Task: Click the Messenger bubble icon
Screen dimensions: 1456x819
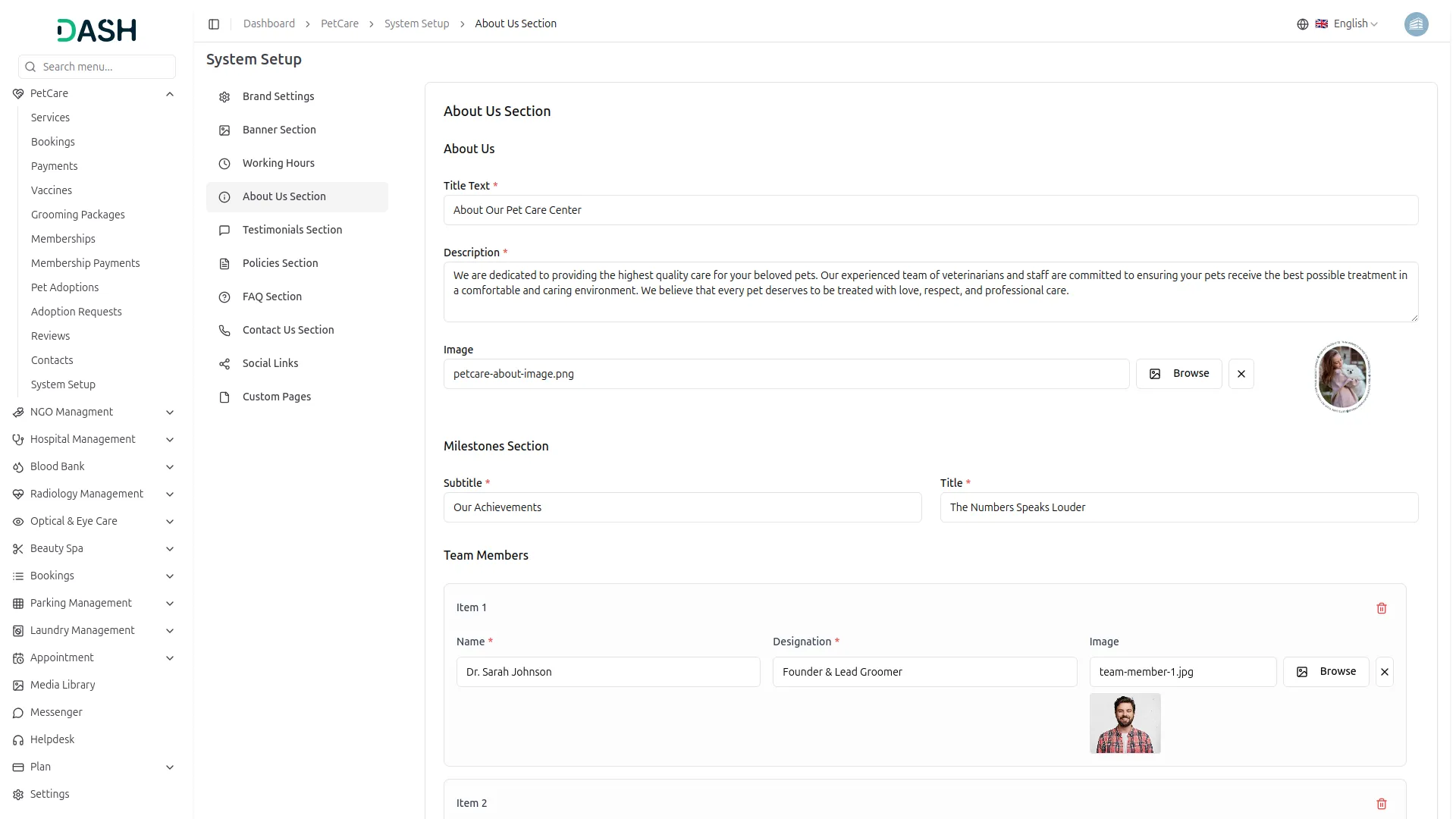Action: tap(18, 713)
